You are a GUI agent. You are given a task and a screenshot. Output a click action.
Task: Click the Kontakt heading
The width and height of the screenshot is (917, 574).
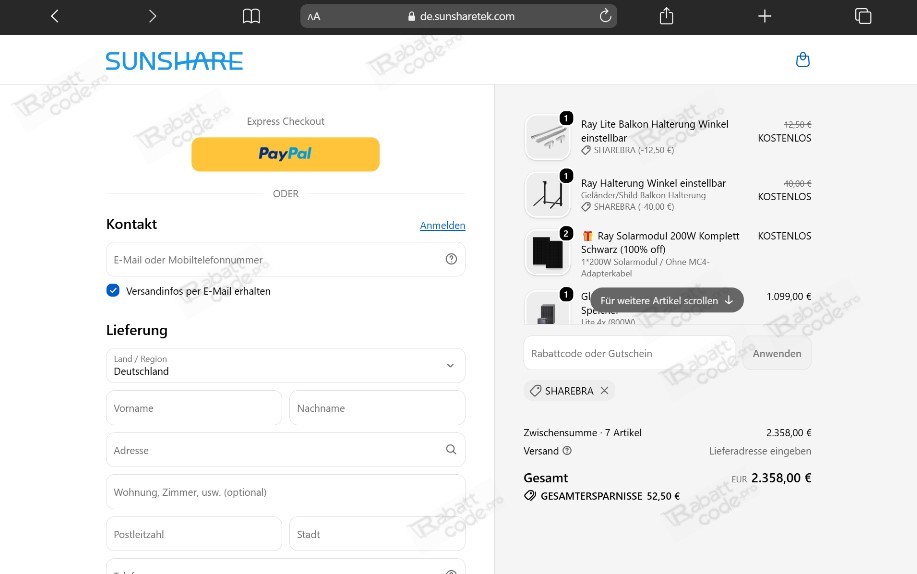tap(132, 224)
